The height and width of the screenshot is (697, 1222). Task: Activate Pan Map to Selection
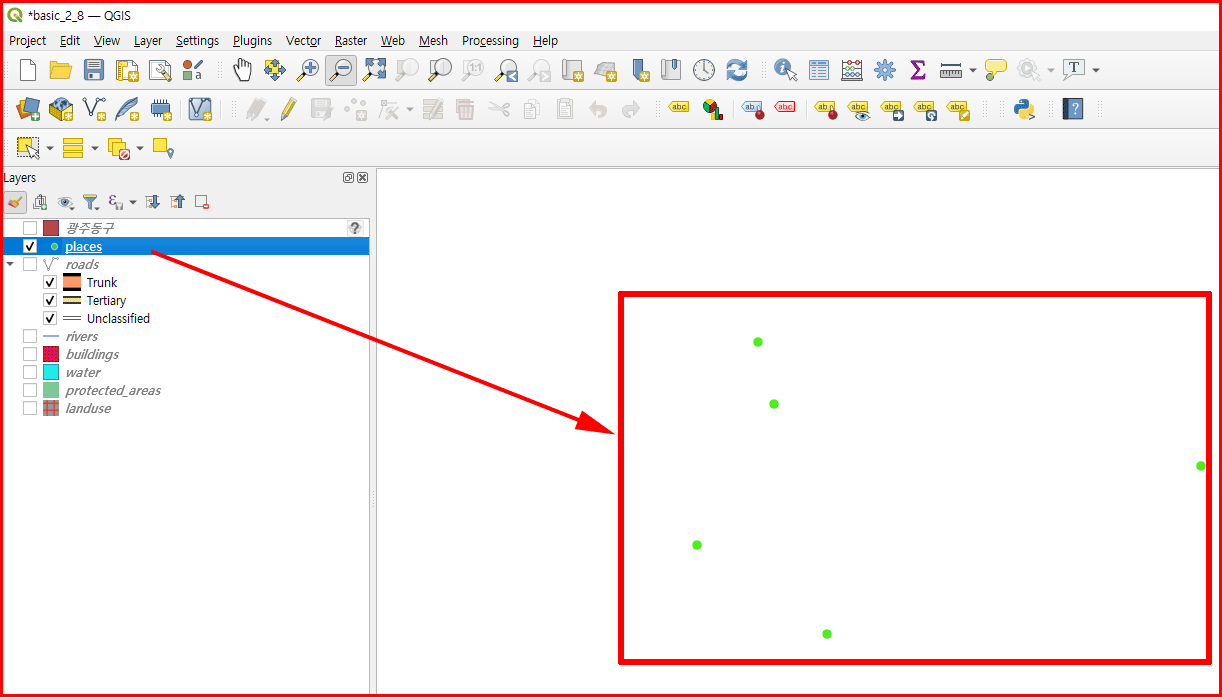[x=275, y=70]
